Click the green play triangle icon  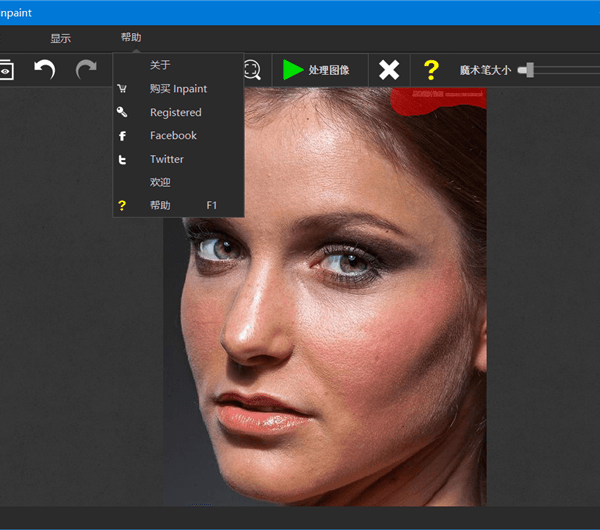point(292,70)
